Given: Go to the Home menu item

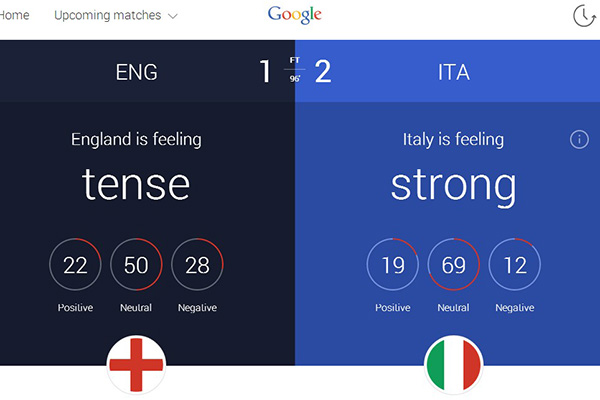Looking at the screenshot, I should tap(14, 16).
